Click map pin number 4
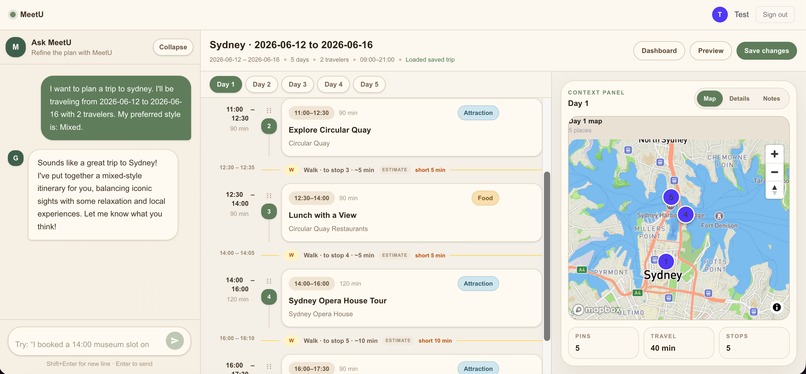Image resolution: width=806 pixels, height=374 pixels. pyautogui.click(x=685, y=214)
